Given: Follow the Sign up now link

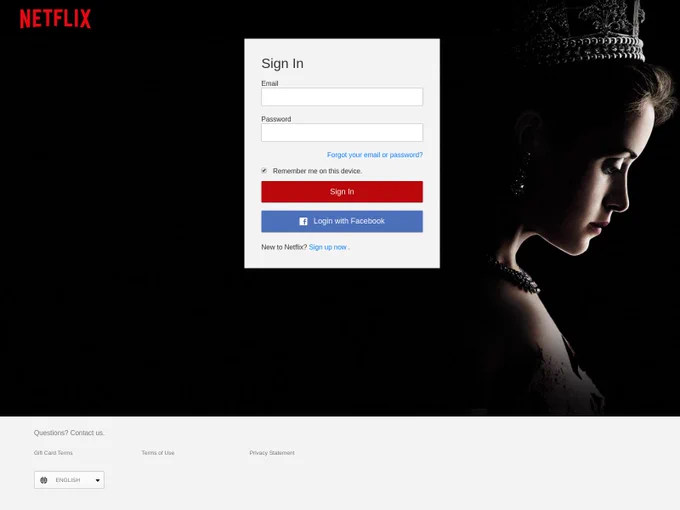Looking at the screenshot, I should click(x=328, y=247).
